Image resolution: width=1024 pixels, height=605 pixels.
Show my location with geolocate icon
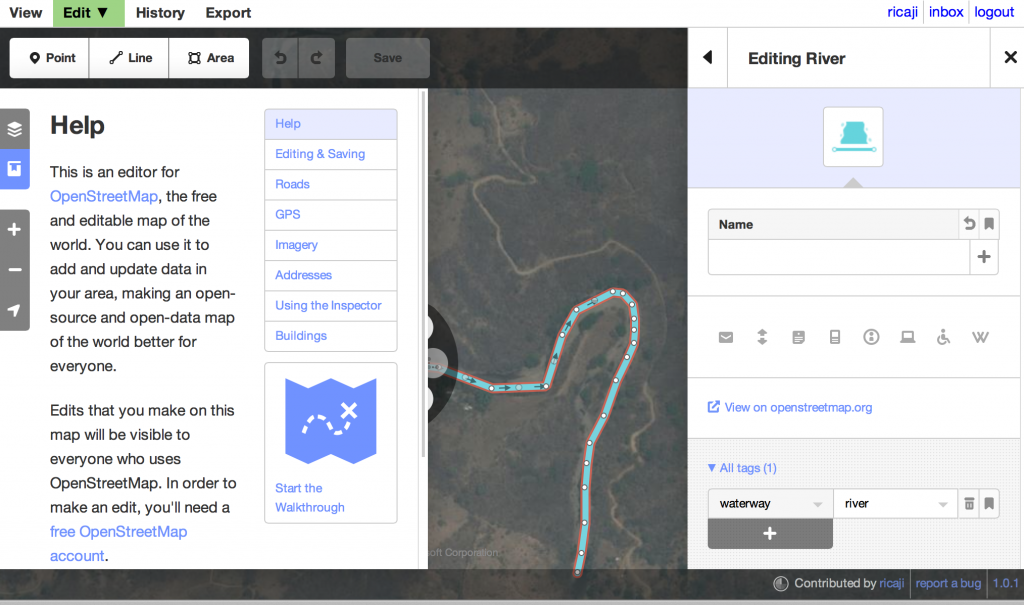(x=14, y=310)
